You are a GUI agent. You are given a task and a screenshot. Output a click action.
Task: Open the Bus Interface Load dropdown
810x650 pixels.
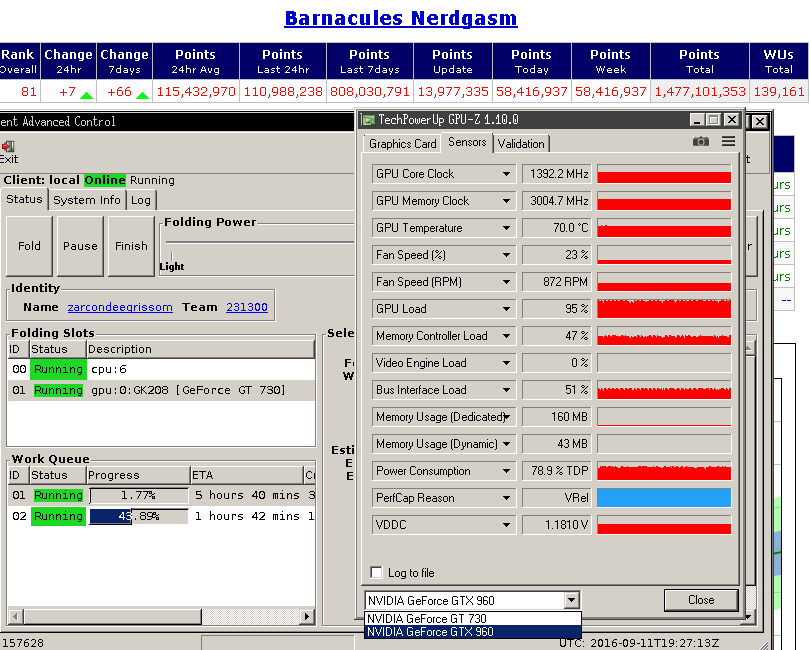506,390
